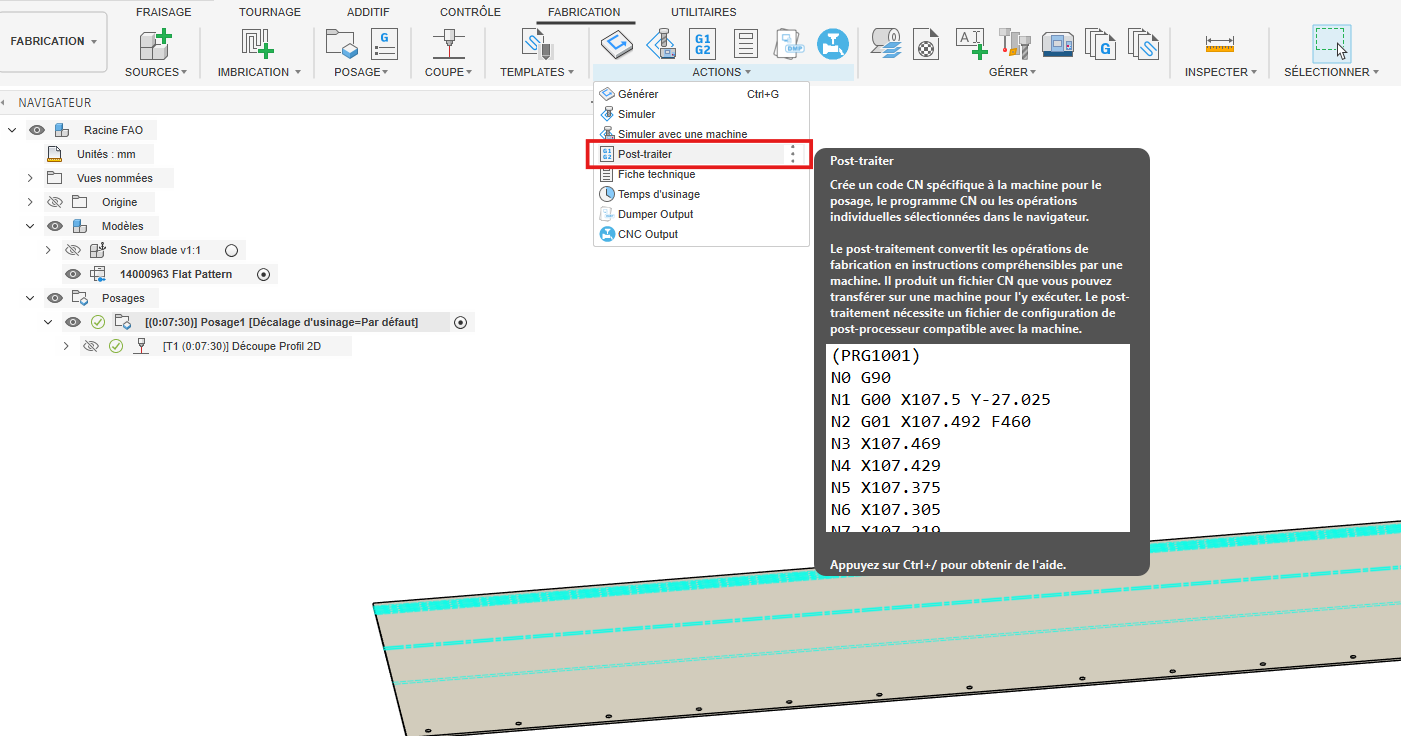This screenshot has width=1401, height=736.
Task: Open the COUPE dropdown menu
Action: click(448, 72)
